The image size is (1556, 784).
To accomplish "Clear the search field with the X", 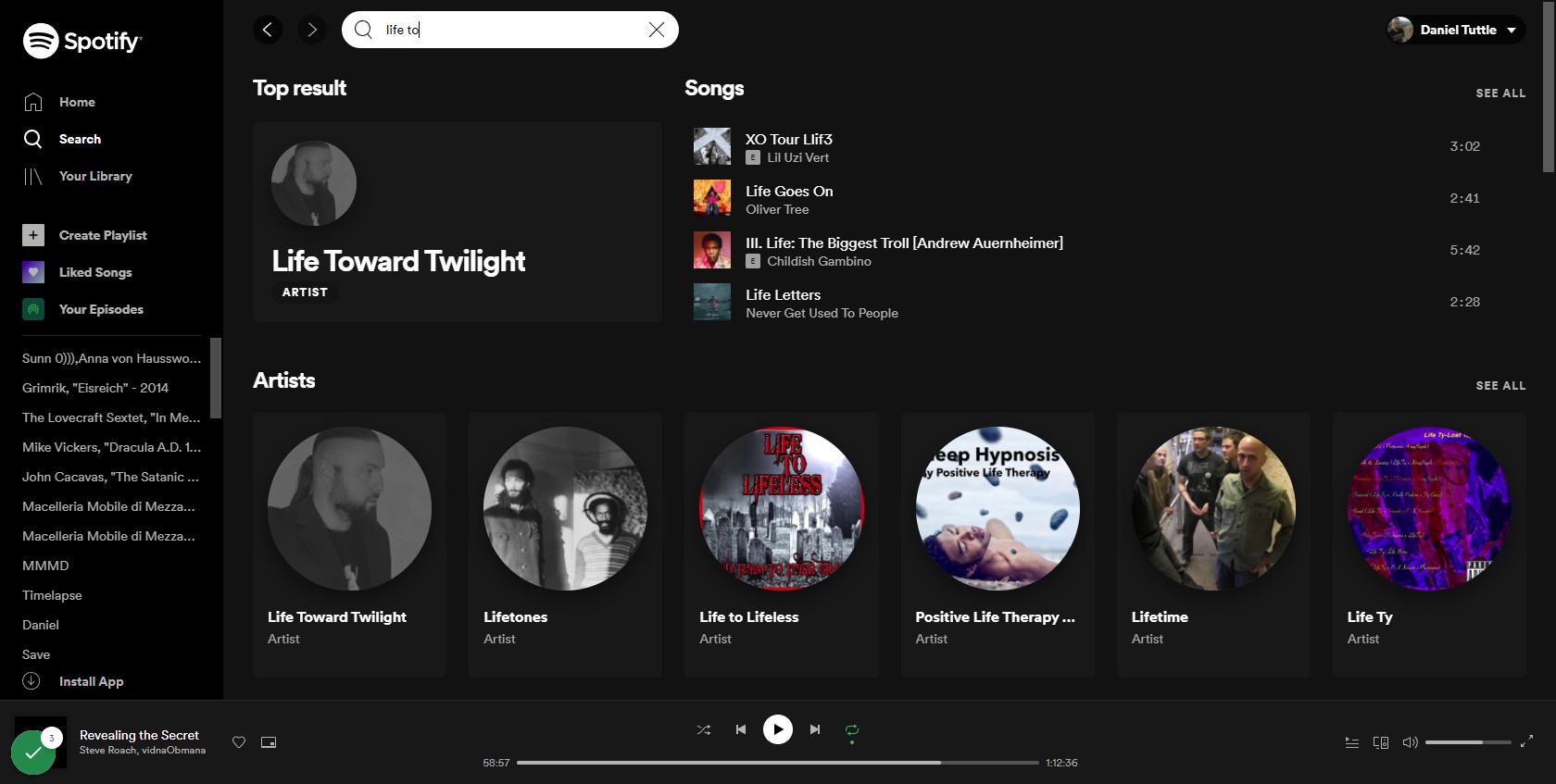I will click(x=657, y=30).
